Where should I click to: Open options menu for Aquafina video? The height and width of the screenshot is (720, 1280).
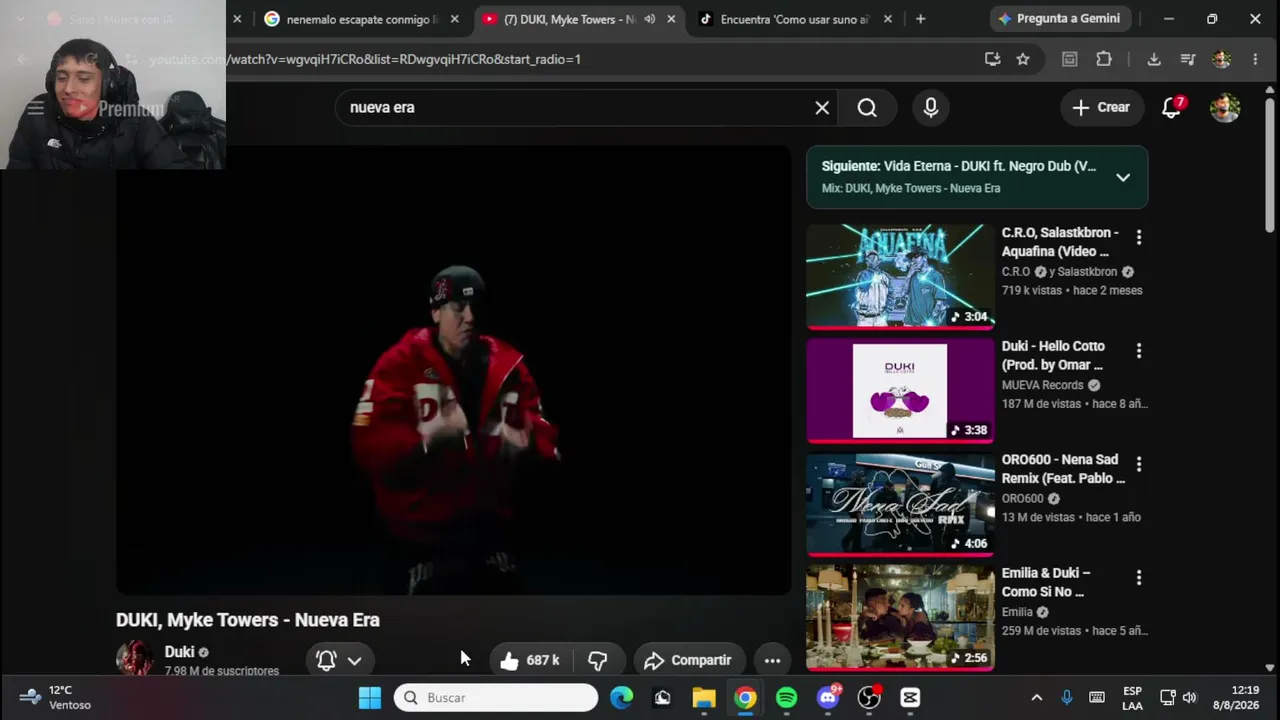pyautogui.click(x=1138, y=237)
